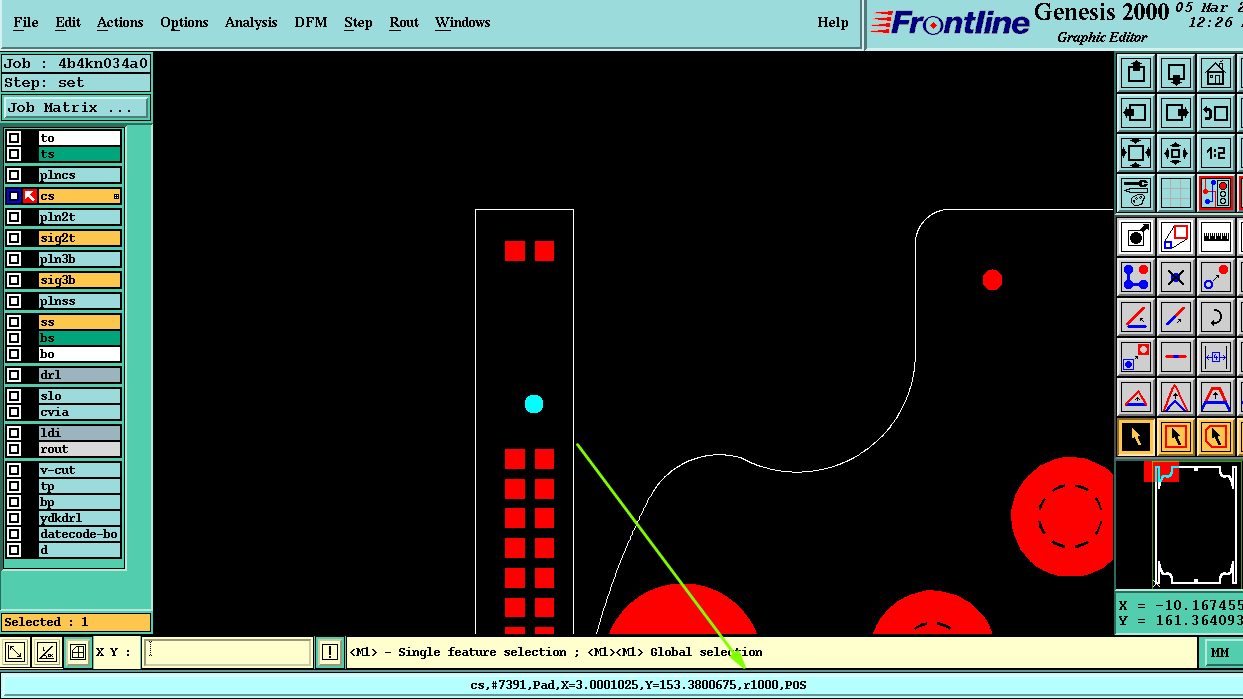Select the add feature tool icon

click(1136, 237)
